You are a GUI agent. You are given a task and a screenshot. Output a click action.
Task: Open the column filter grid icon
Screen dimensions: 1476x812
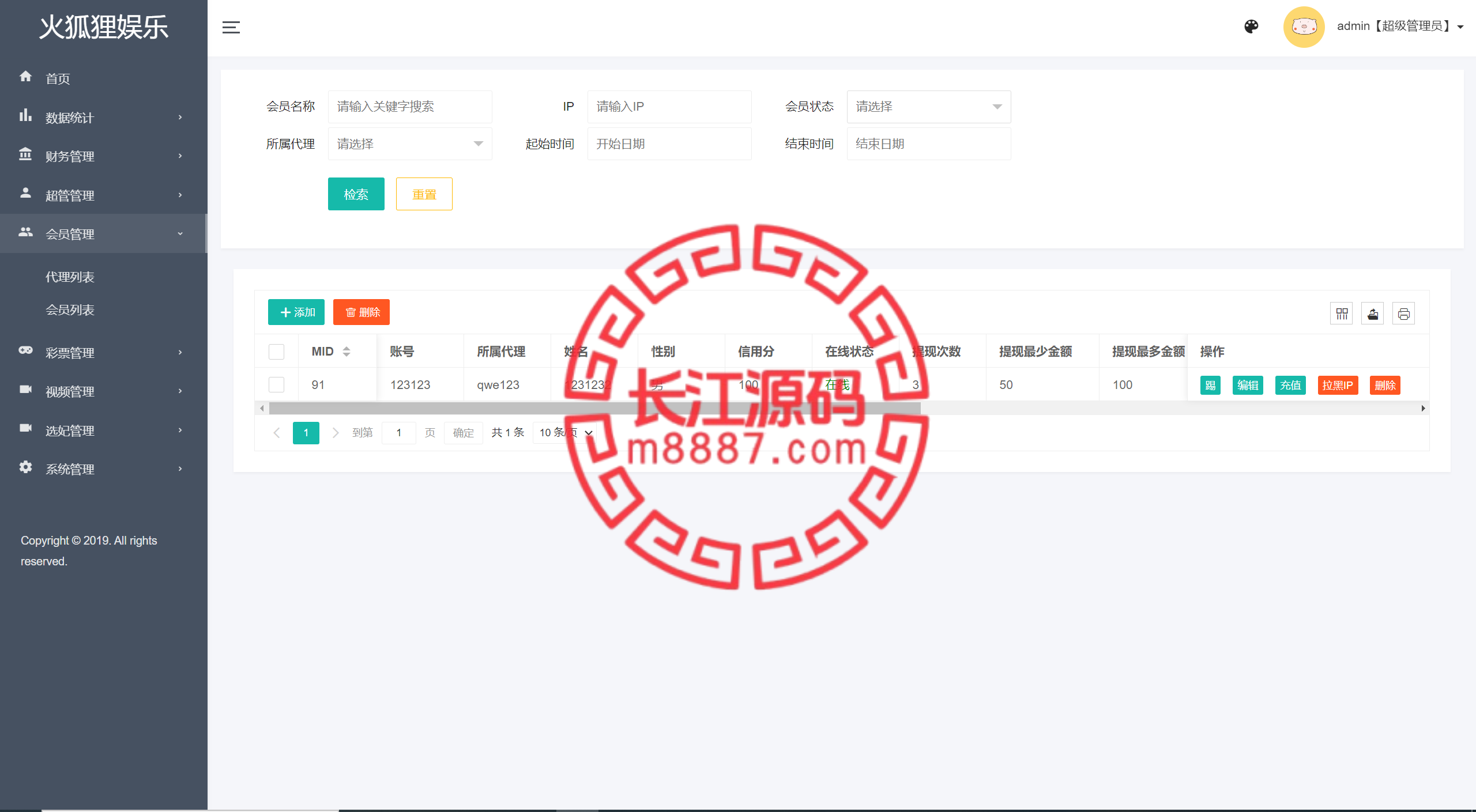[1342, 314]
